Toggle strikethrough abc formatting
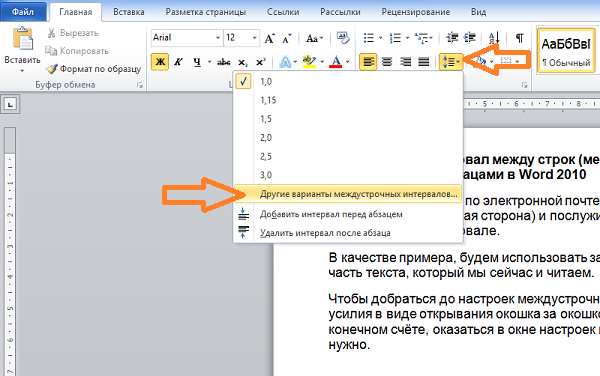The width and height of the screenshot is (600, 376). [x=224, y=62]
